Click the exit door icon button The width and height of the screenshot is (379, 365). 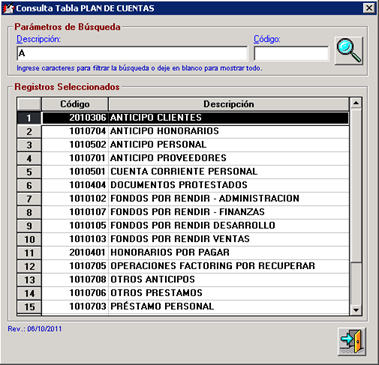[352, 341]
